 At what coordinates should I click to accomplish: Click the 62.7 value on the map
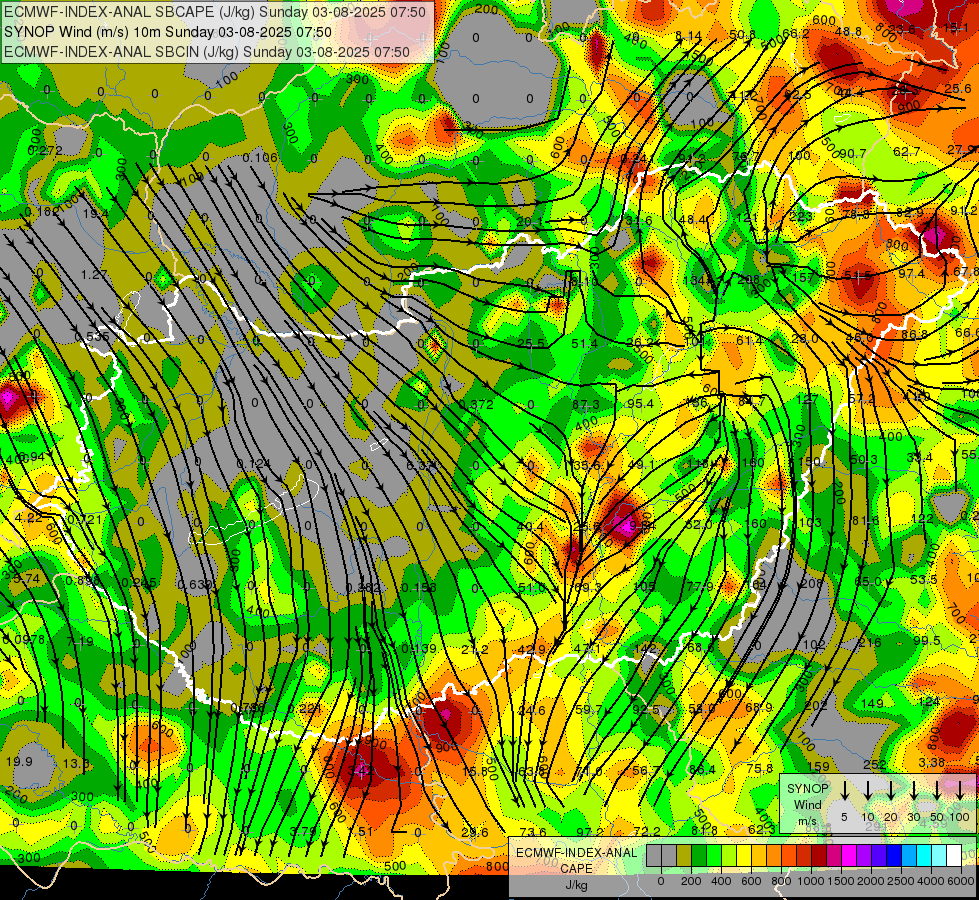tap(907, 151)
